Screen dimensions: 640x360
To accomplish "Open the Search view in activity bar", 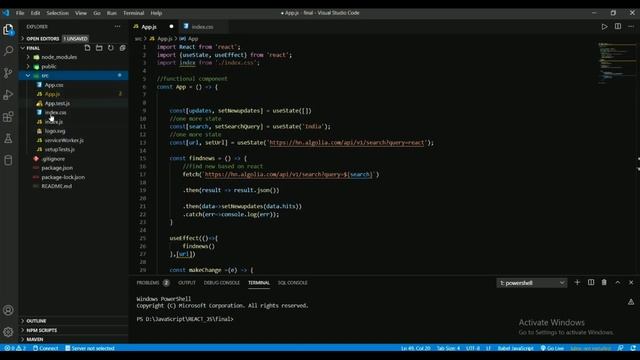I will click(x=8, y=51).
